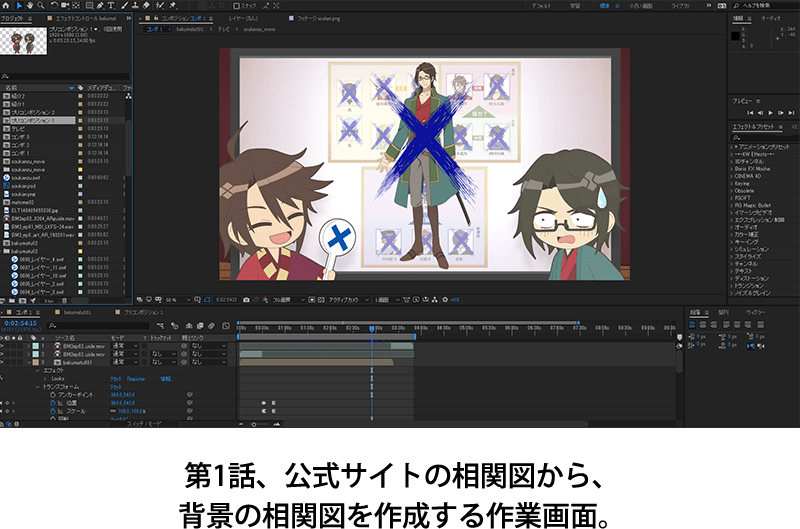Toggle the timeline motion blur icon
This screenshot has width=800, height=529.
211,325
